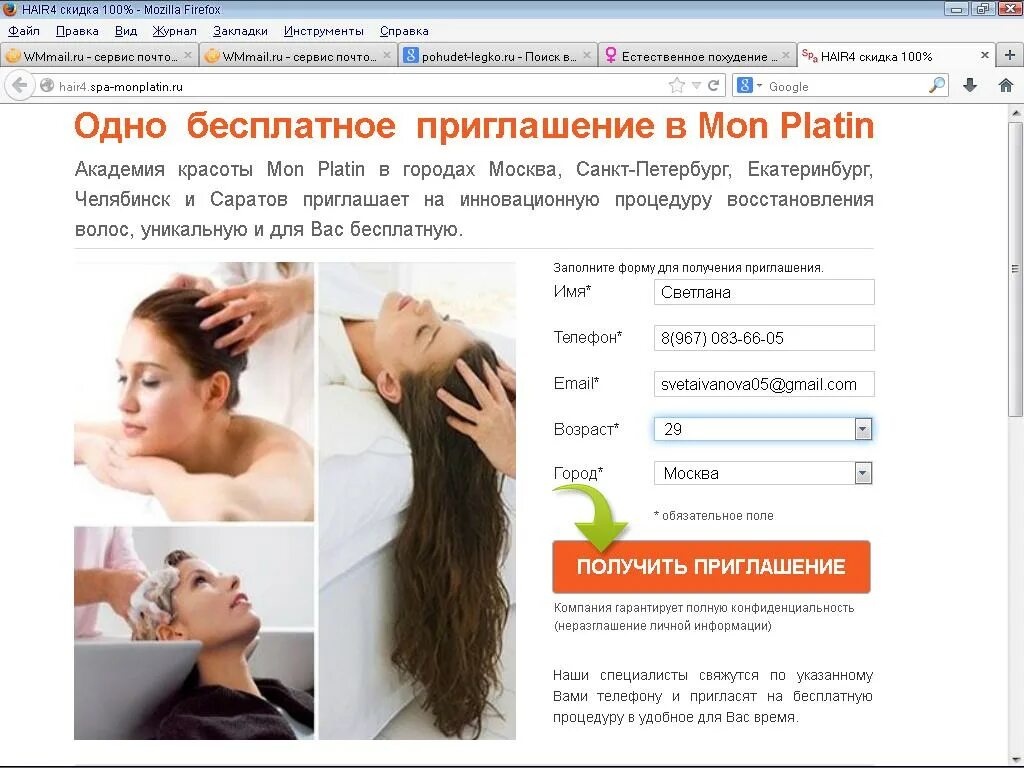
Task: Switch to the second WMmail.ru tab
Action: click(x=298, y=56)
